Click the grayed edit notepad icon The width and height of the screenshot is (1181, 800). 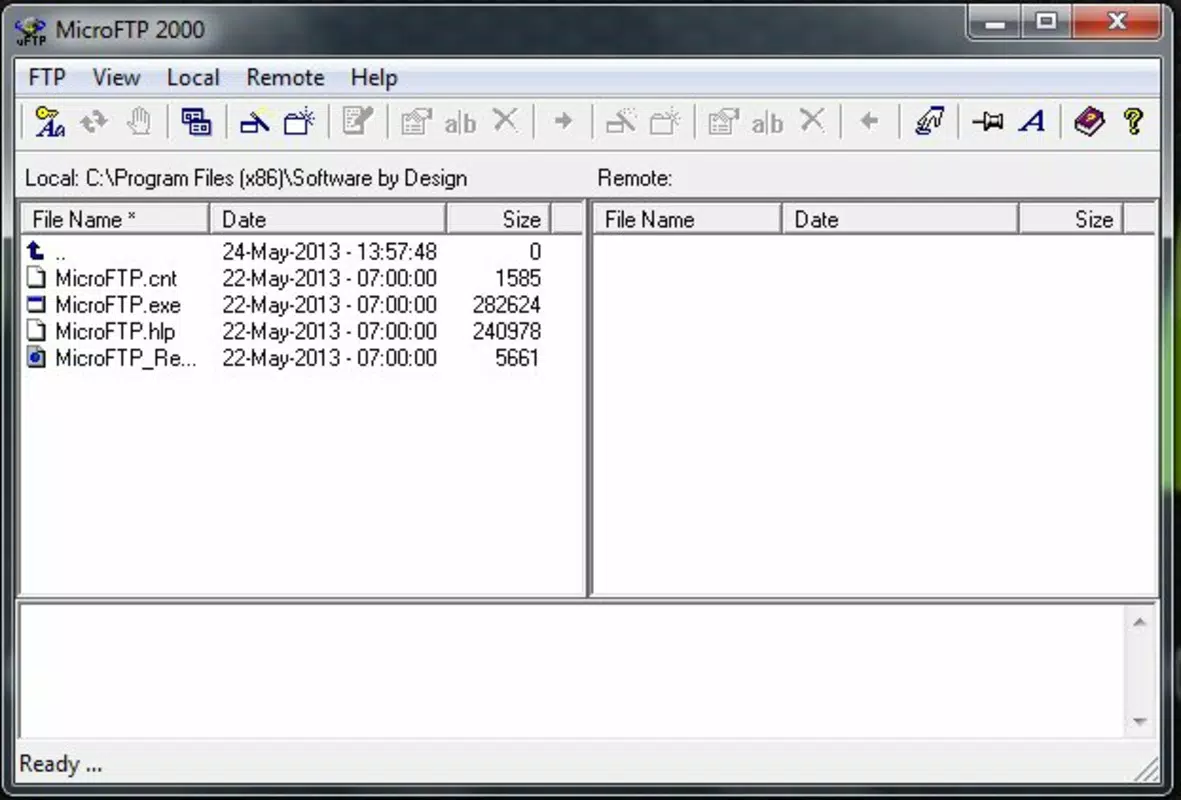(x=357, y=121)
